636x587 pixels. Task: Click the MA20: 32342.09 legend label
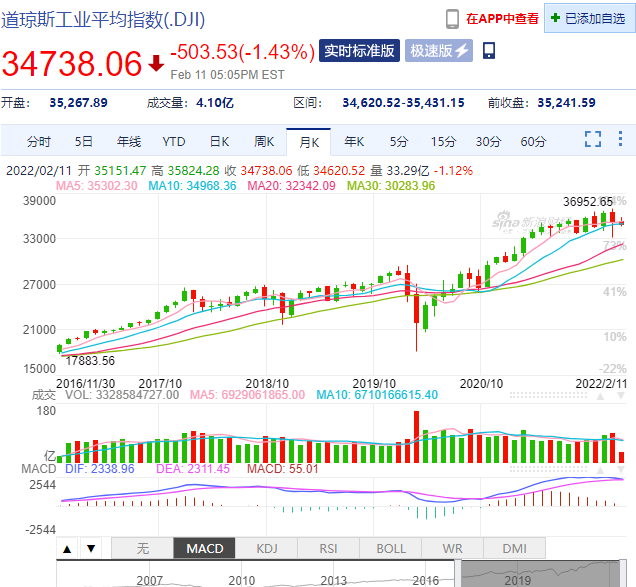[291, 186]
